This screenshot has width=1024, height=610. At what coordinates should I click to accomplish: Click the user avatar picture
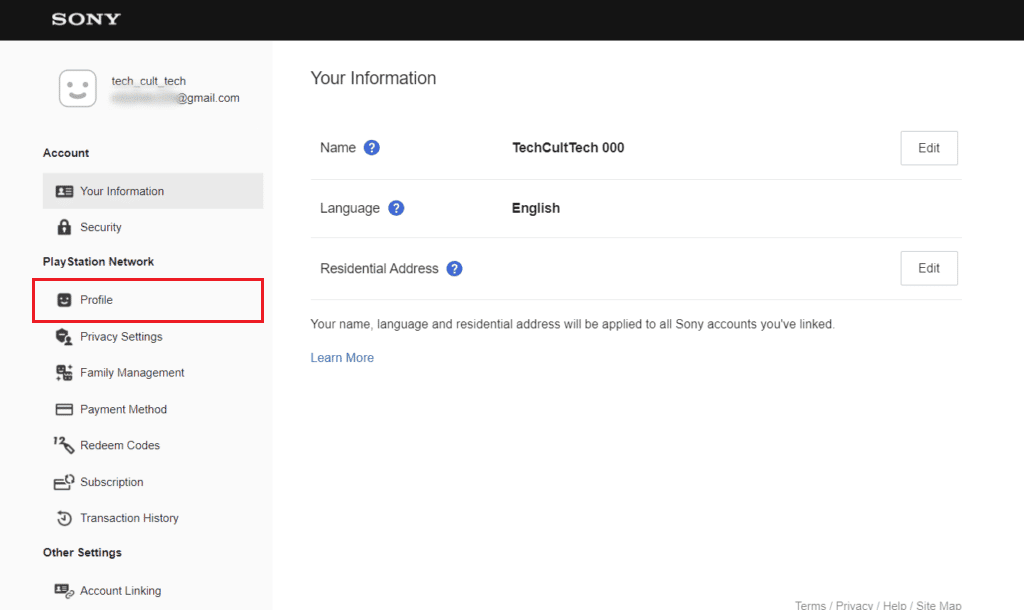point(77,89)
